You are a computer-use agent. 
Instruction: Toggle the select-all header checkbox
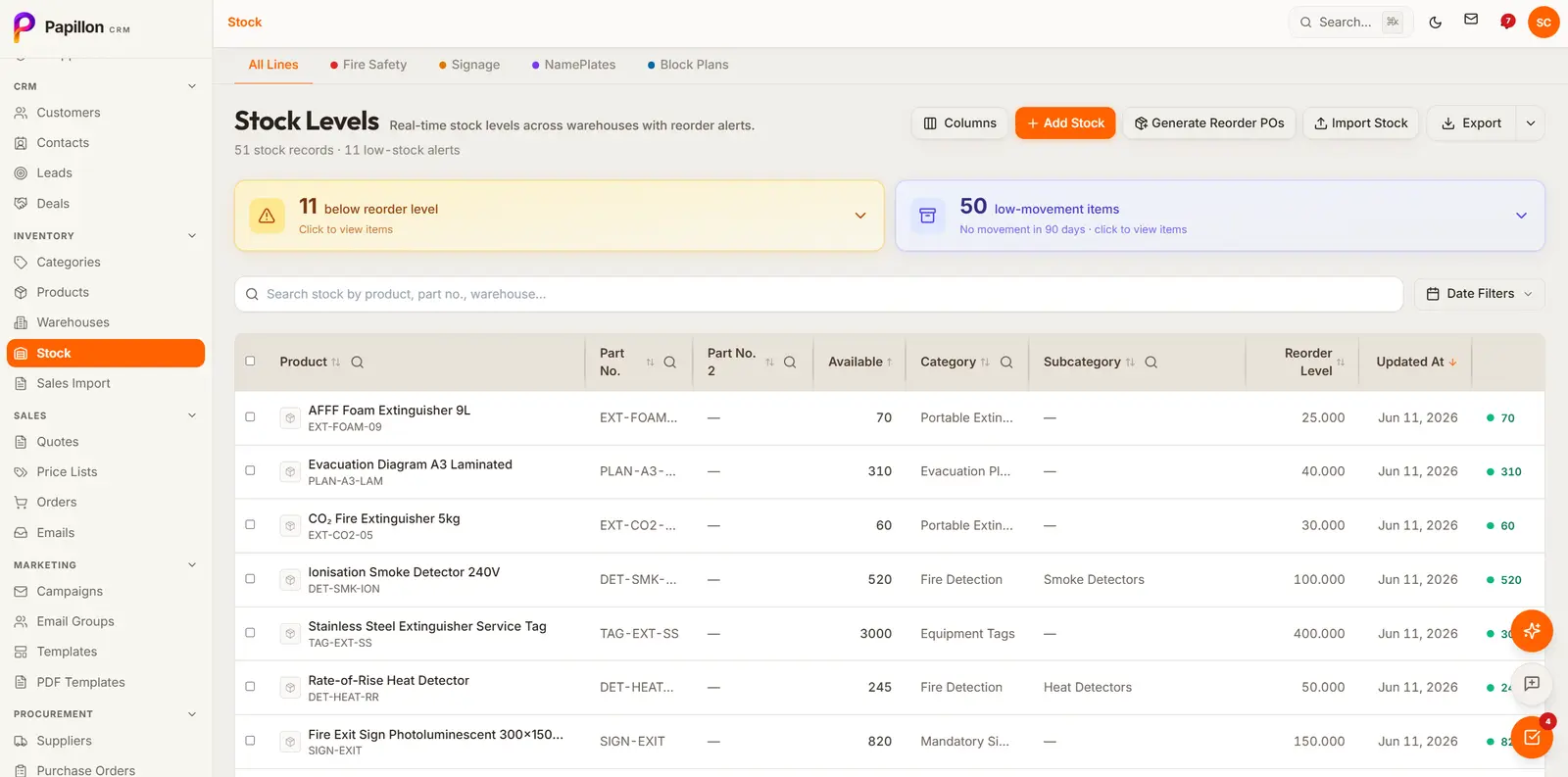pyautogui.click(x=250, y=362)
